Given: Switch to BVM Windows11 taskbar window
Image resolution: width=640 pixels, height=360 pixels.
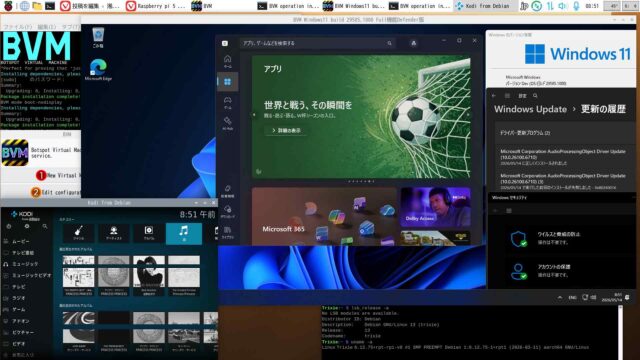Looking at the screenshot, I should pyautogui.click(x=353, y=6).
